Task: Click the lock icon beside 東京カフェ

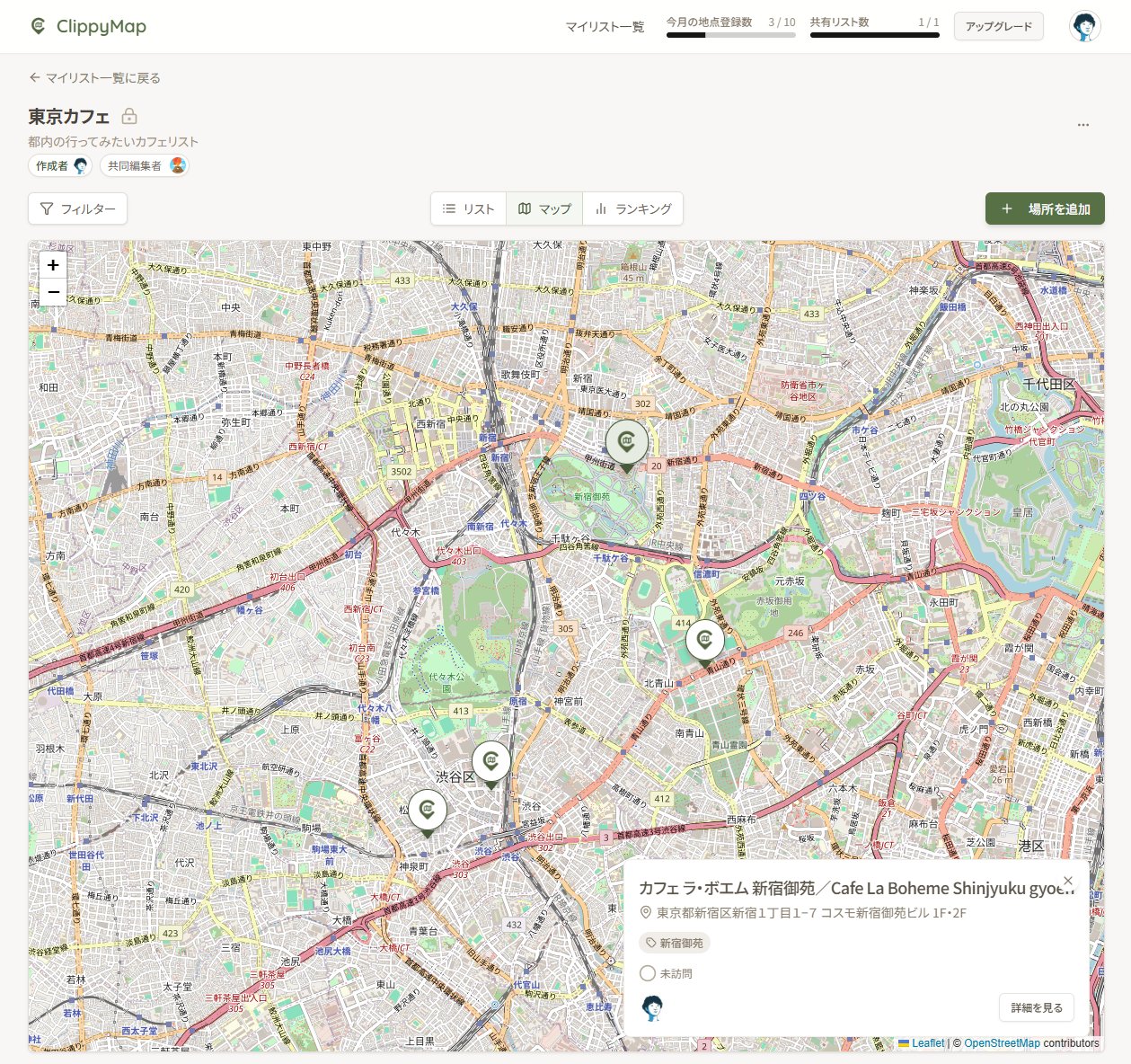Action: [129, 116]
